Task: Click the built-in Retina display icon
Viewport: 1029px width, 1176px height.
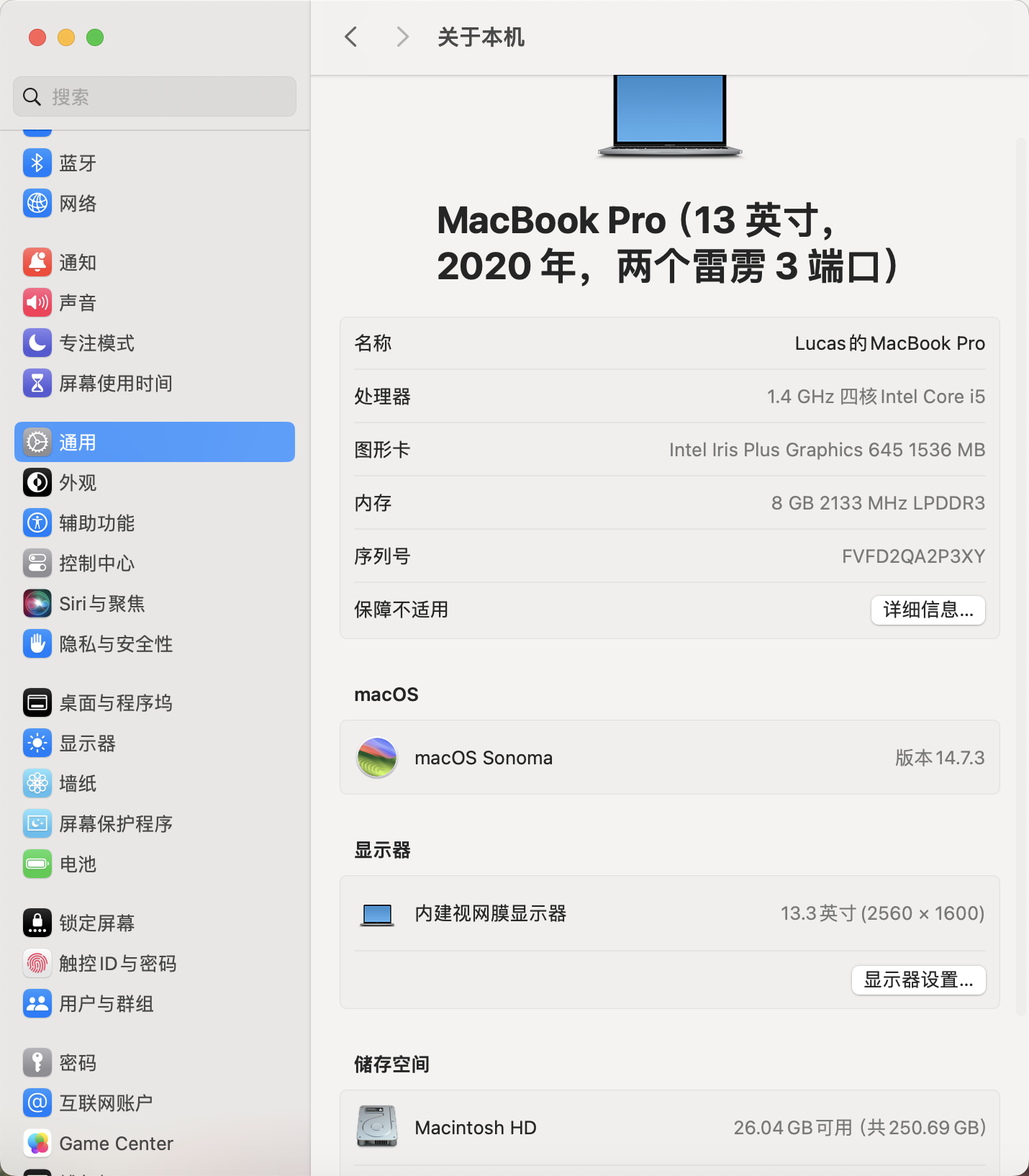Action: click(377, 915)
